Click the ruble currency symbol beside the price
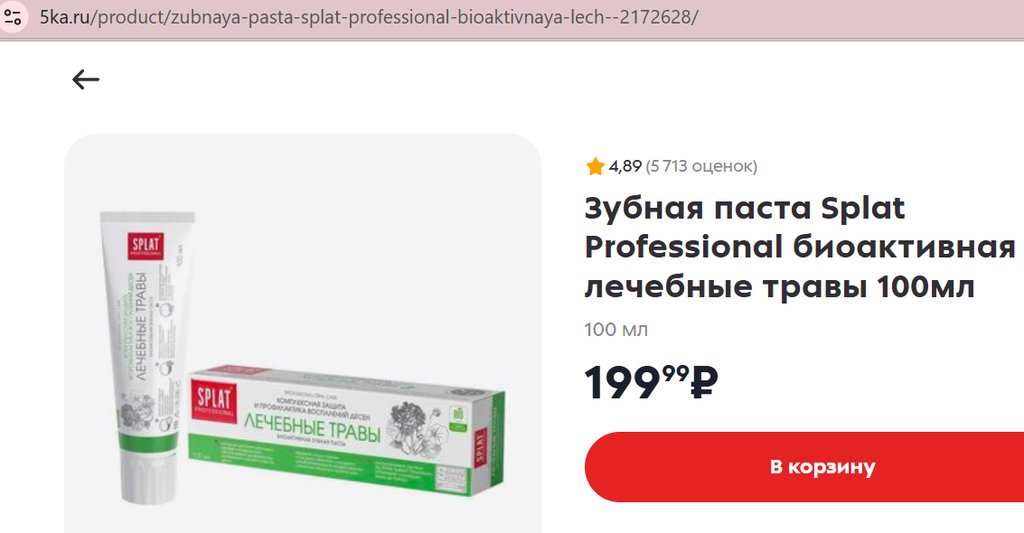Viewport: 1024px width, 533px height. (704, 383)
